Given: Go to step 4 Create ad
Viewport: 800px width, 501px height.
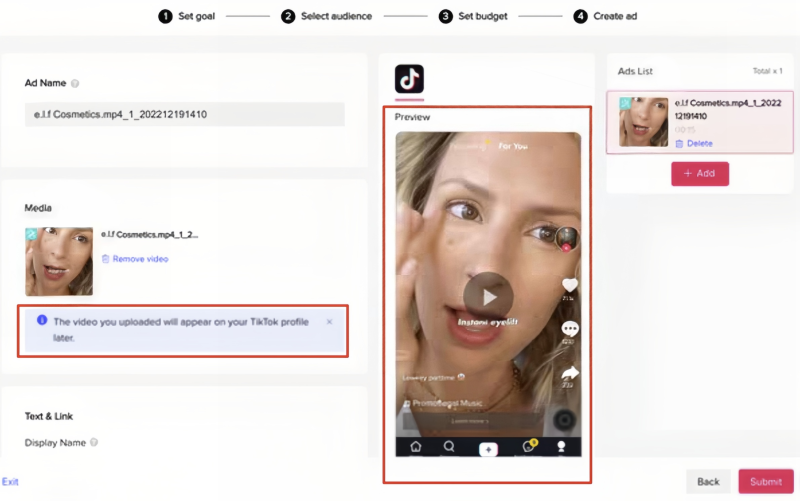Looking at the screenshot, I should click(605, 16).
